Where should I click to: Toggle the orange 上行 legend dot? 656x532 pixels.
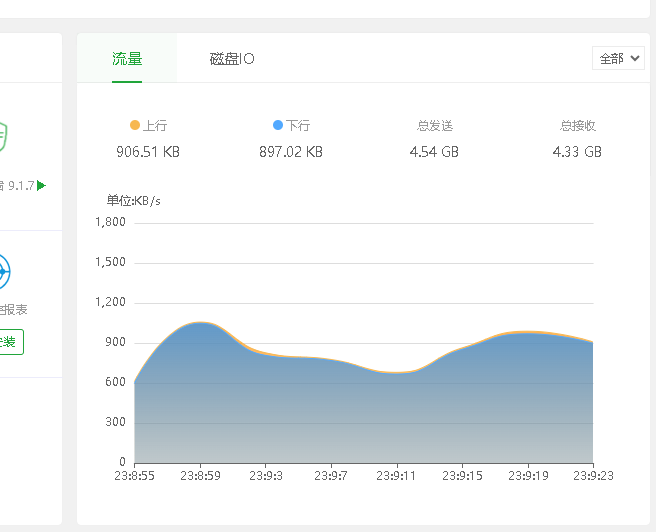(x=135, y=125)
